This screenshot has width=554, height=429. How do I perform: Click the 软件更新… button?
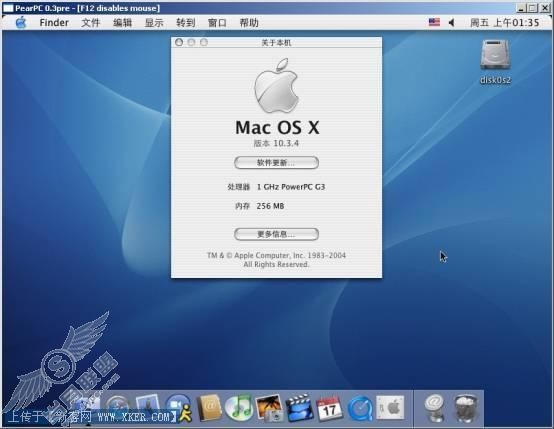[276, 163]
